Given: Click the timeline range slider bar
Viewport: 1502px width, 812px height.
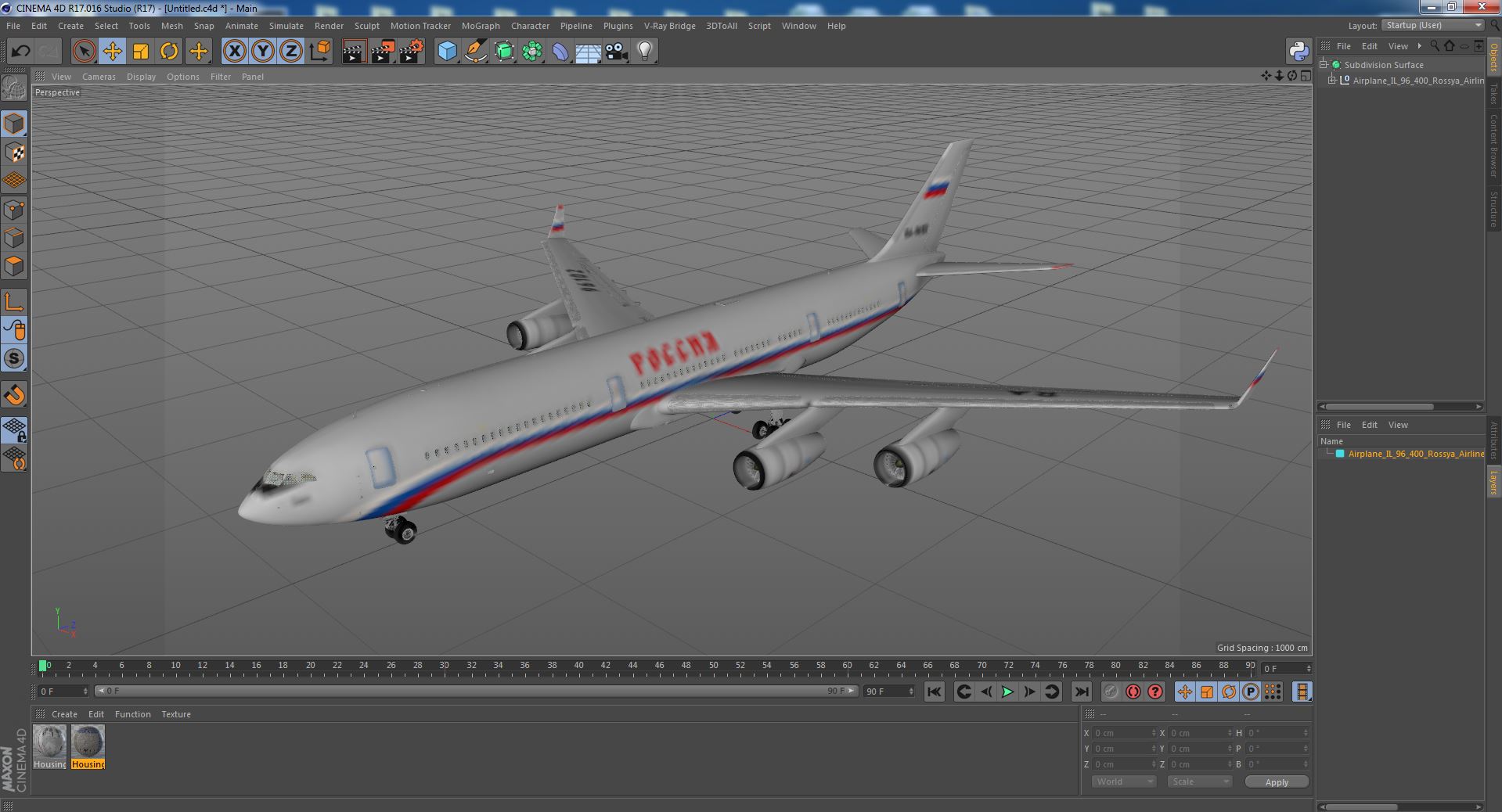Looking at the screenshot, I should (476, 691).
